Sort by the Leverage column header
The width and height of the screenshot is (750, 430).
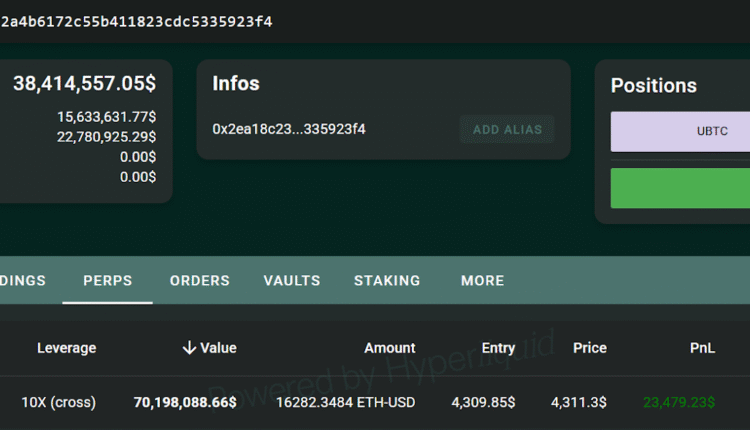[x=67, y=348]
